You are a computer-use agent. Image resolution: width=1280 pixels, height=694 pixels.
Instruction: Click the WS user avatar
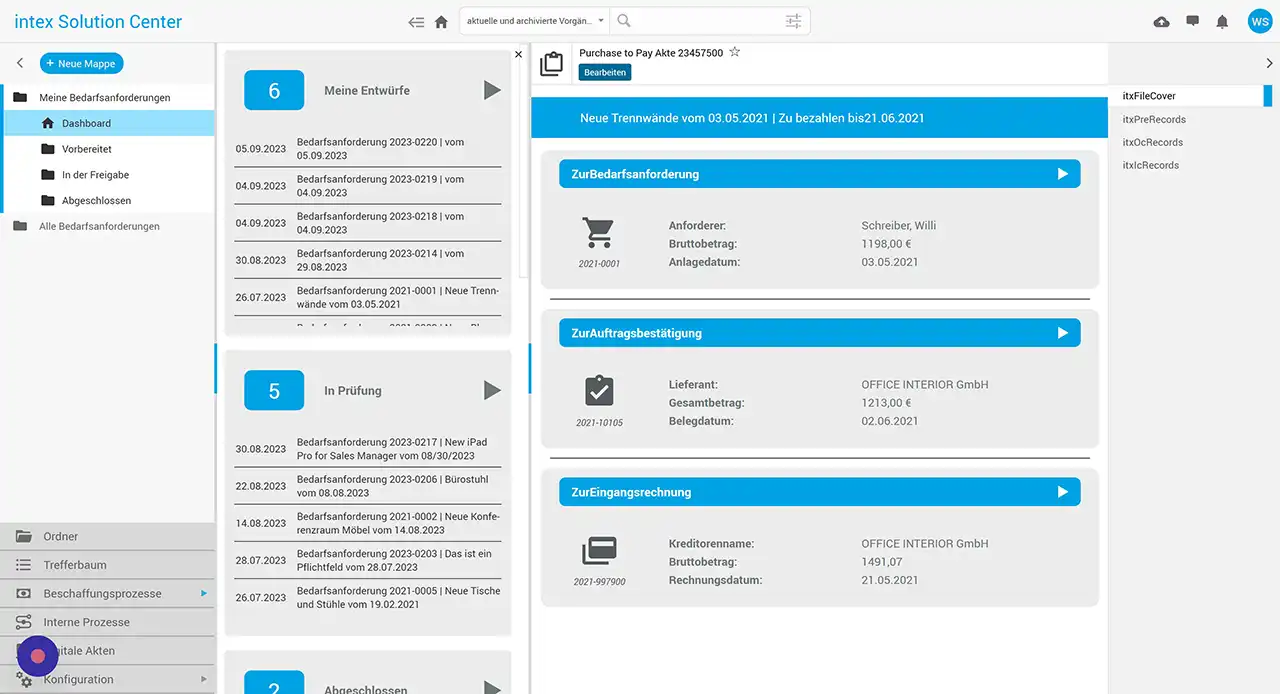1259,22
